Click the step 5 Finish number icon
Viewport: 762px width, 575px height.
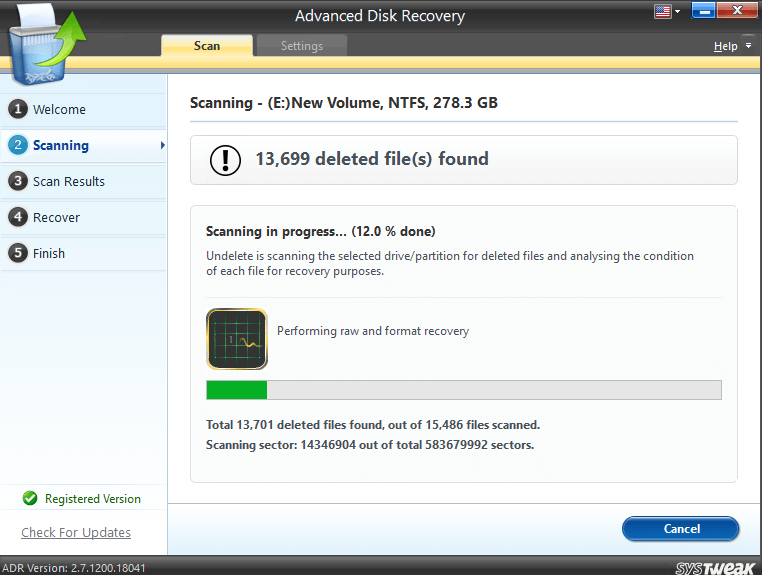point(18,253)
